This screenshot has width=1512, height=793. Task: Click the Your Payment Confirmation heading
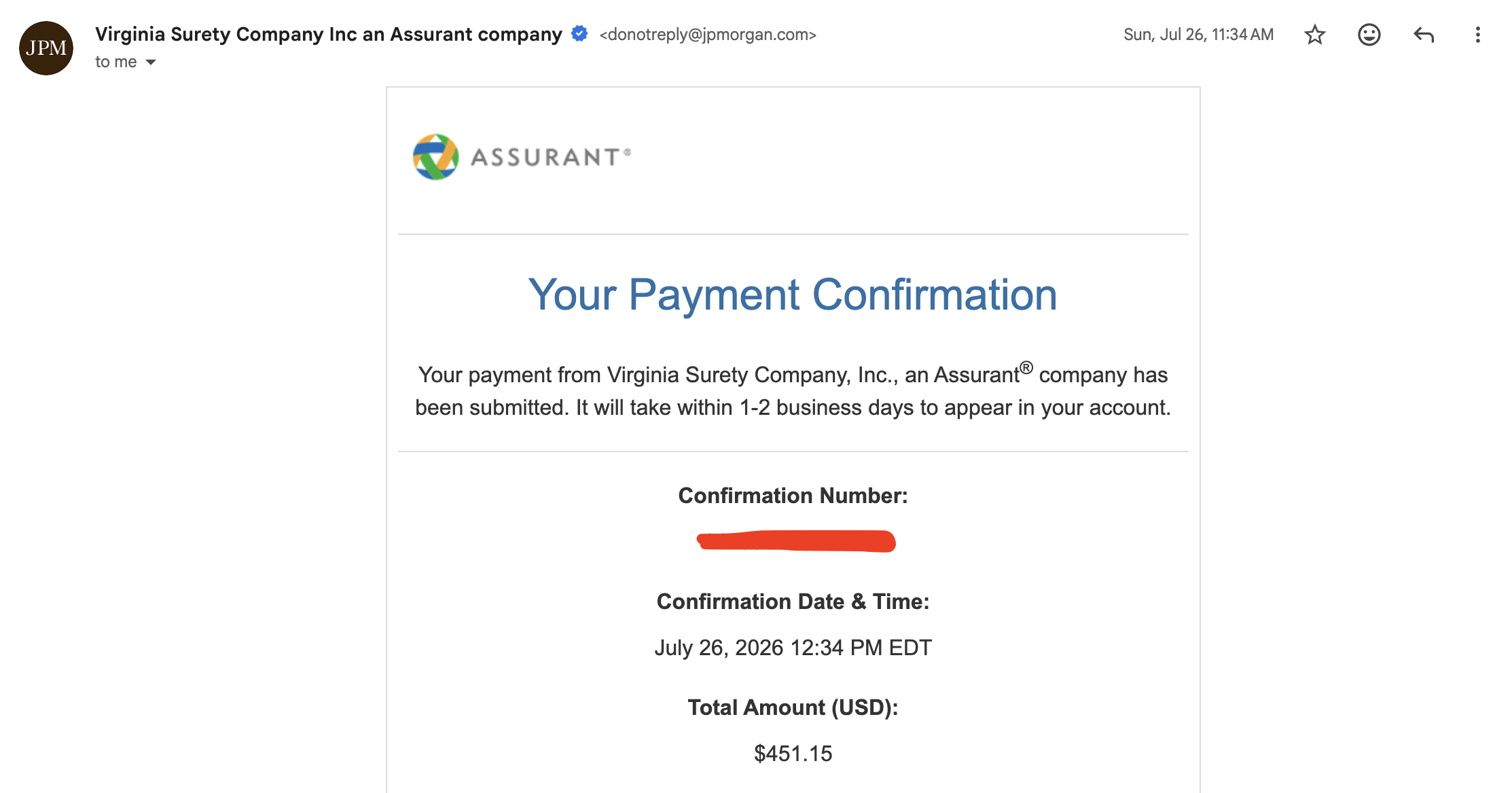(x=793, y=295)
